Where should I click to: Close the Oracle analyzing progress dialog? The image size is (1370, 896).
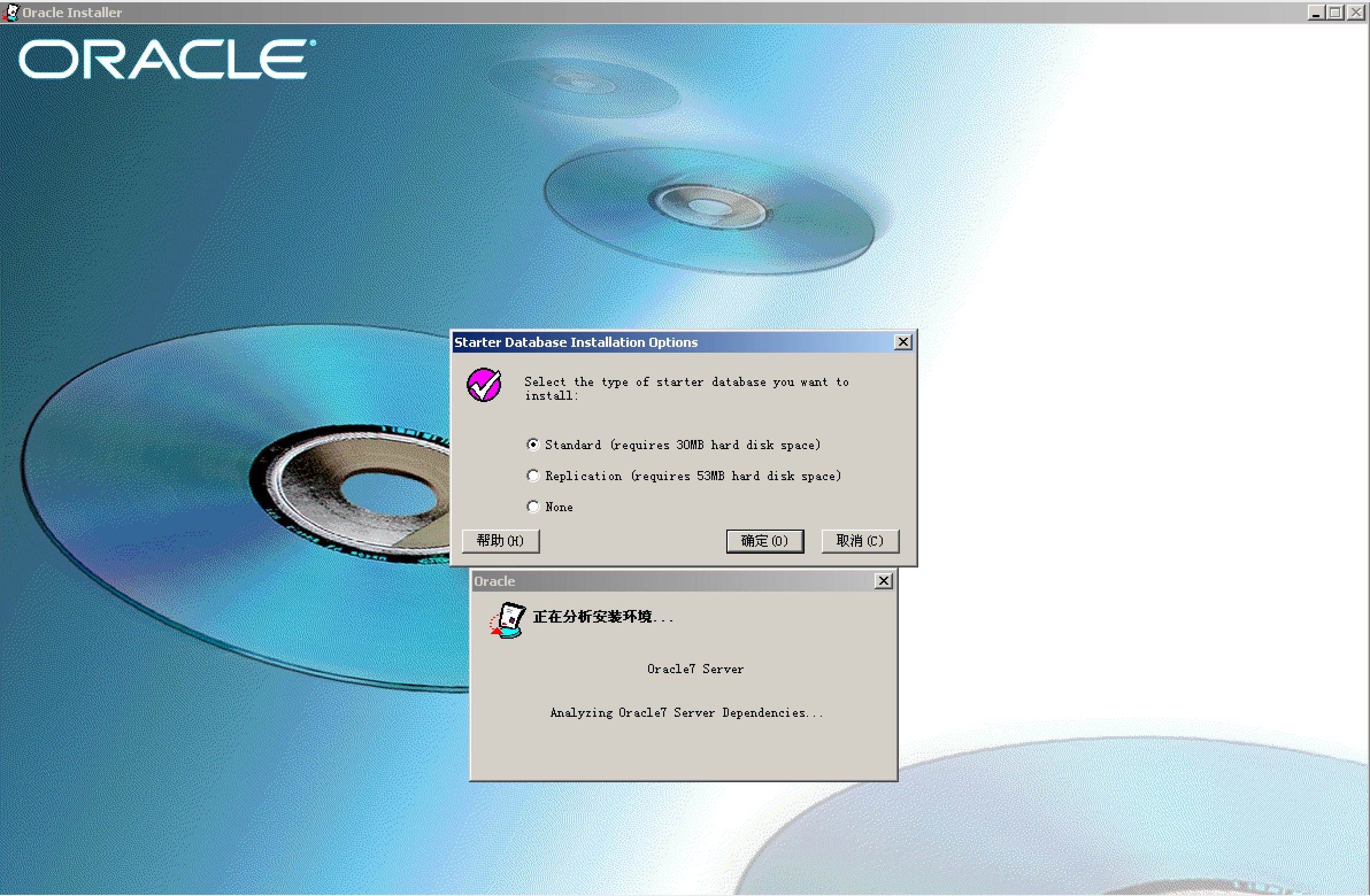click(x=883, y=581)
